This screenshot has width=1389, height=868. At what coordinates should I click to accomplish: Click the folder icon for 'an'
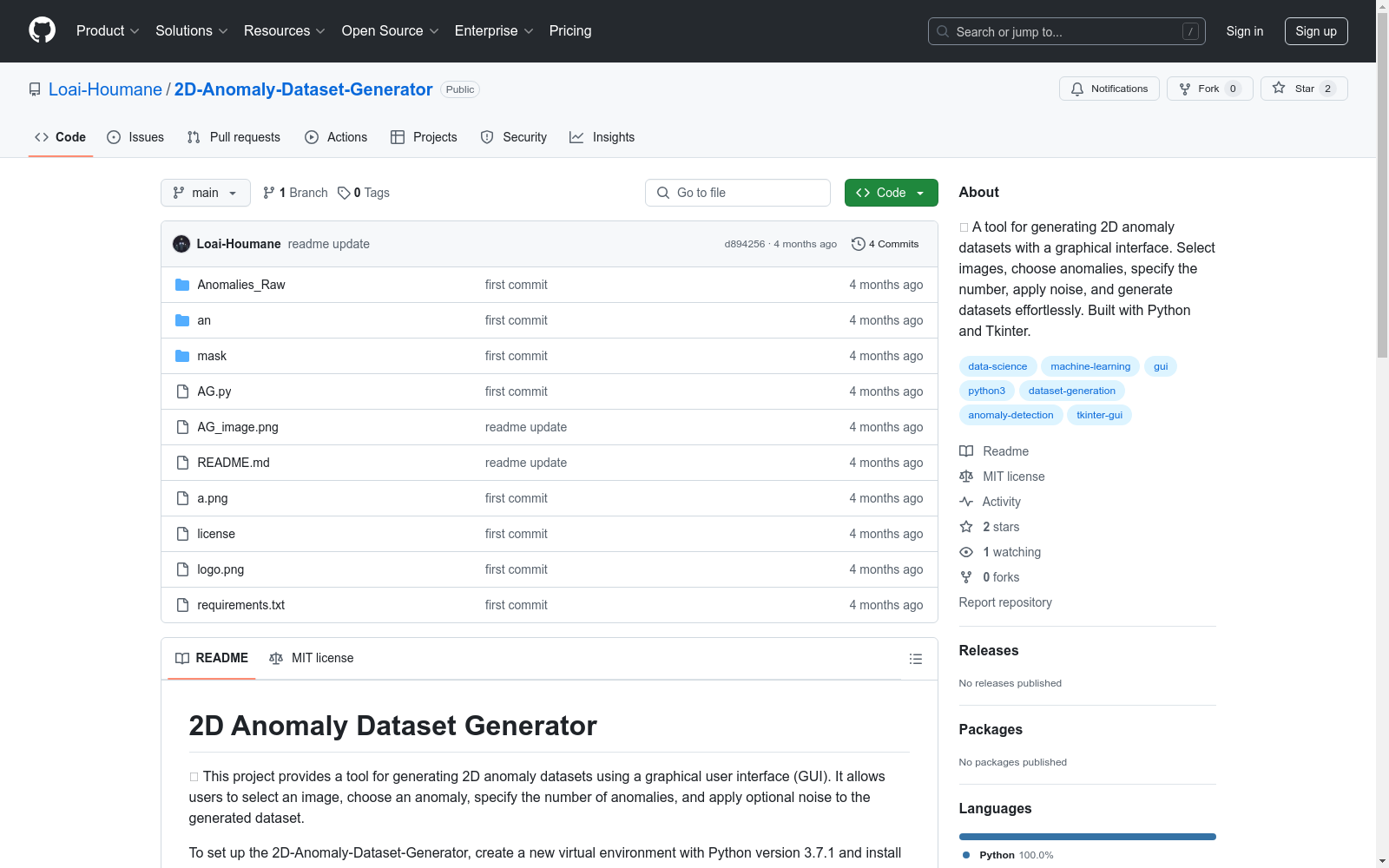coord(182,320)
